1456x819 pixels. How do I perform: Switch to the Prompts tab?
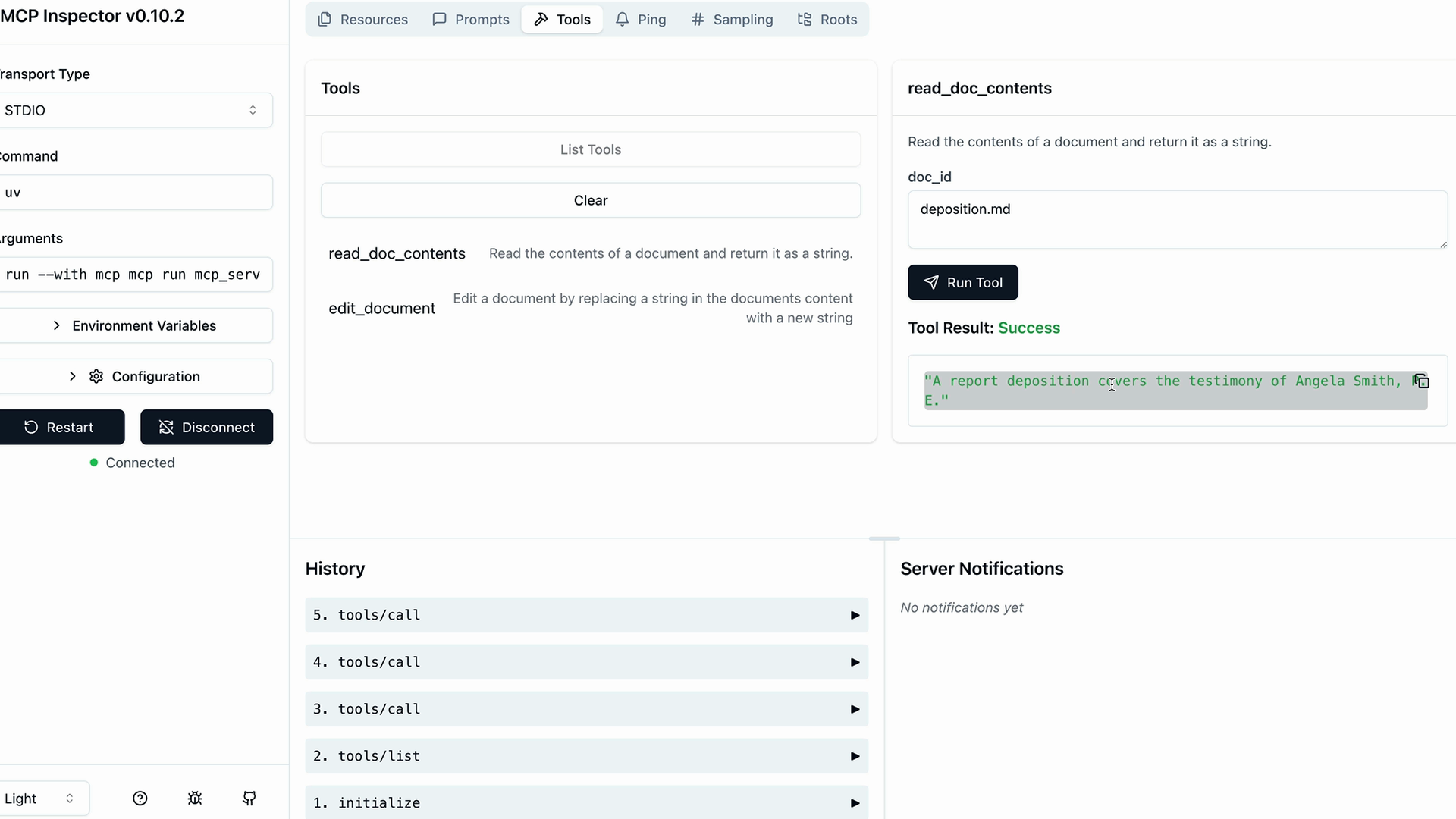click(470, 19)
